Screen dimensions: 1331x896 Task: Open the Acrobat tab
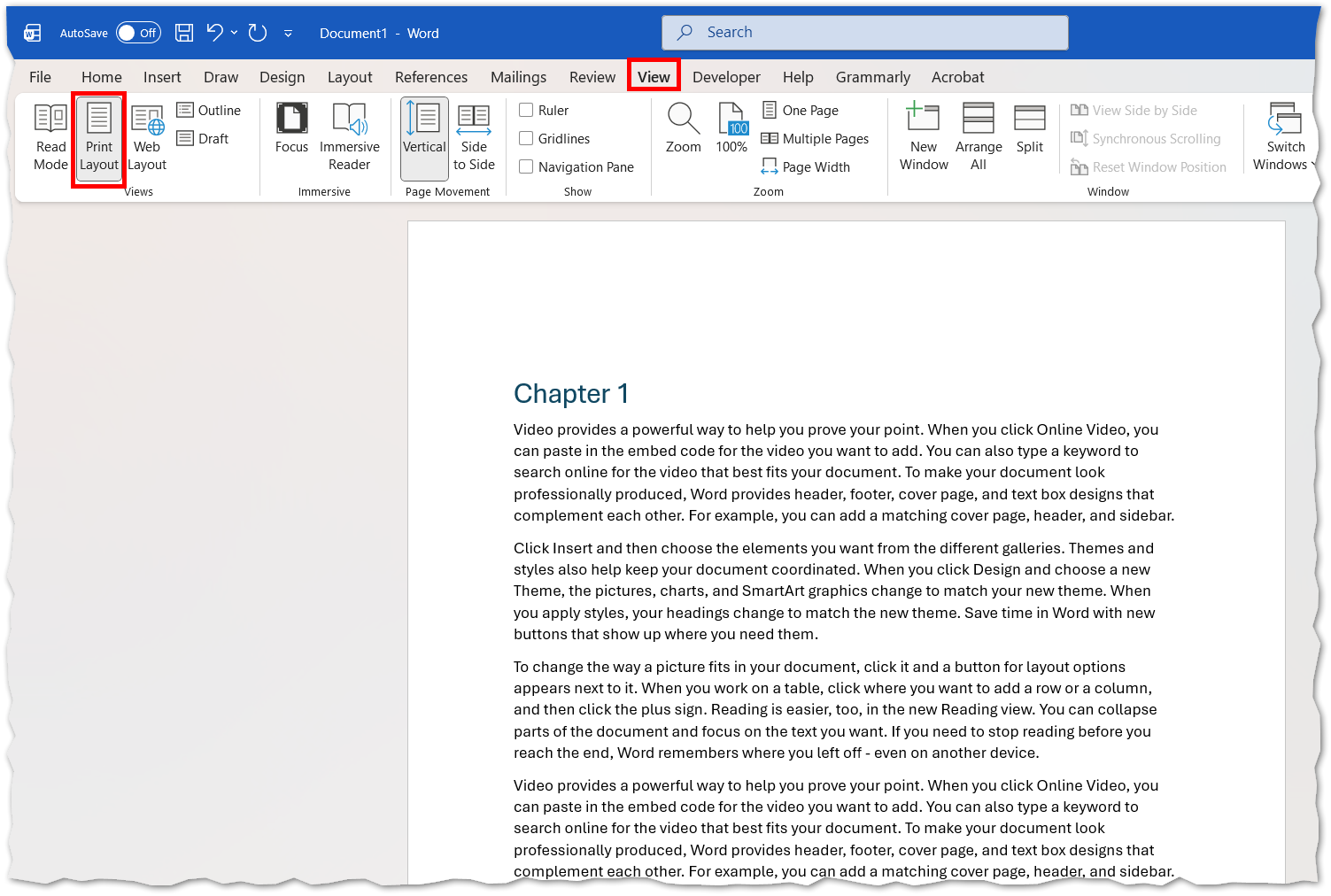pyautogui.click(x=958, y=77)
